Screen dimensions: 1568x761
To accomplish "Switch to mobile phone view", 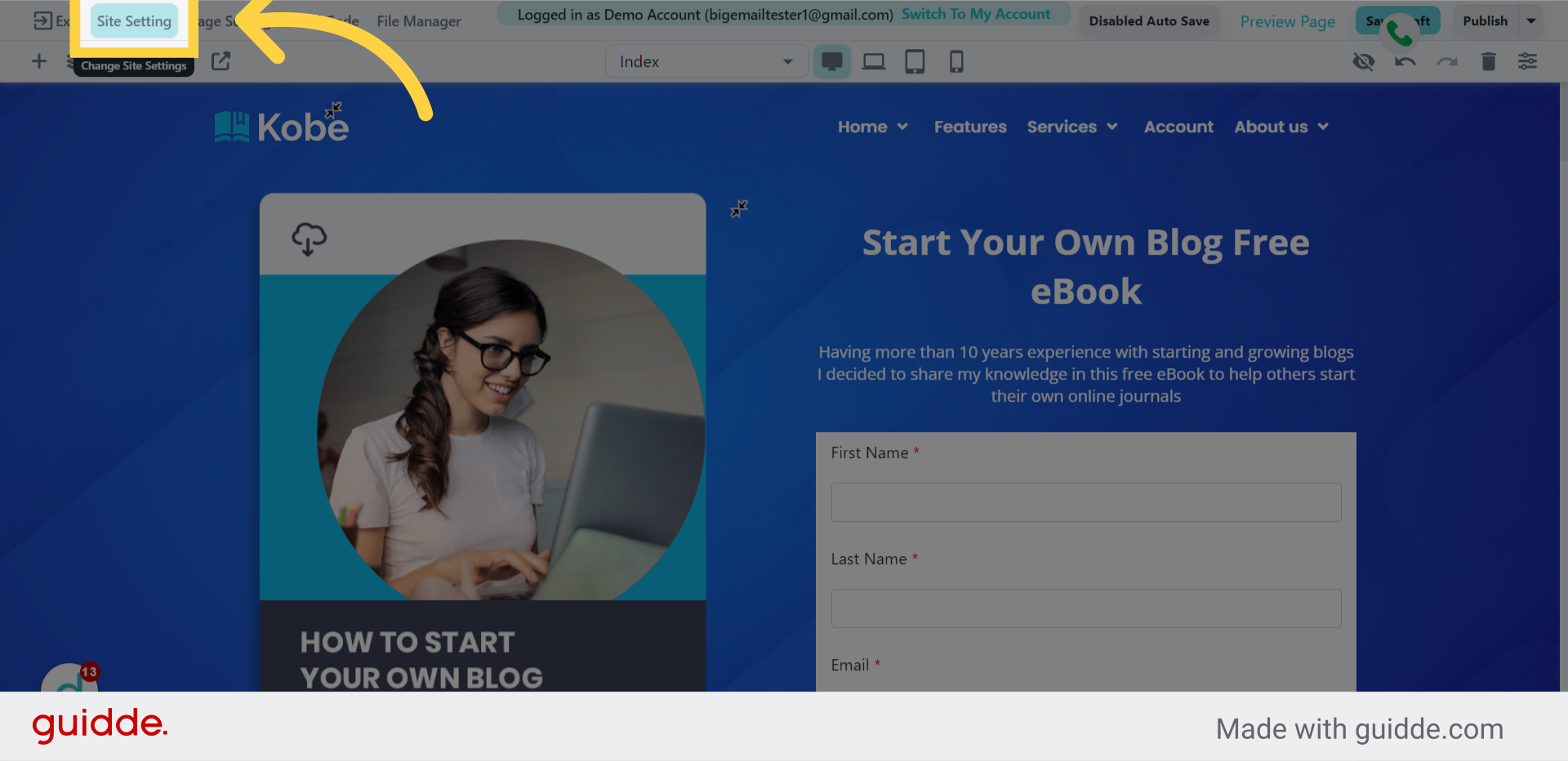I will click(x=956, y=61).
